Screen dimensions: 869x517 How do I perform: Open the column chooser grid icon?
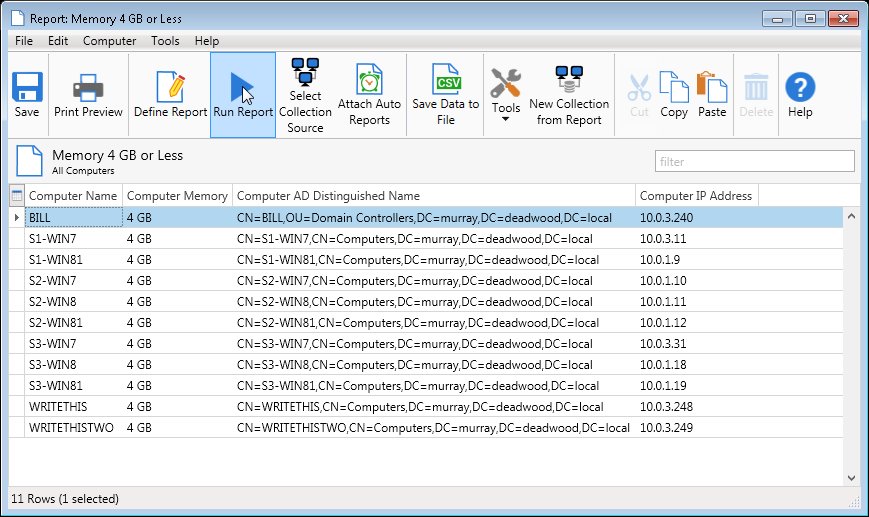click(16, 196)
